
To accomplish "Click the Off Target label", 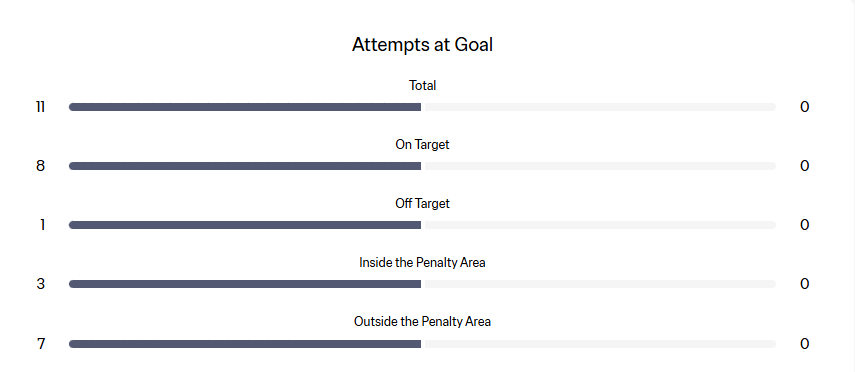I will click(423, 203).
